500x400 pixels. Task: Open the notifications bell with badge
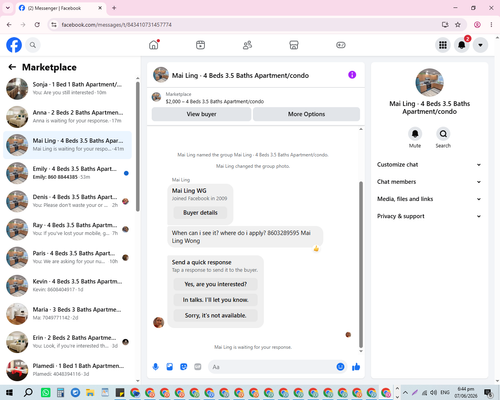tap(462, 45)
